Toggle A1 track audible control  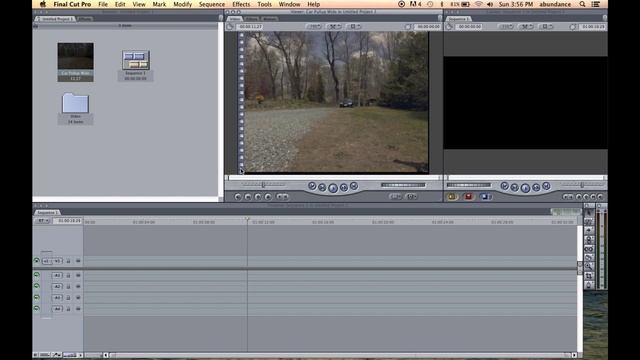click(37, 275)
